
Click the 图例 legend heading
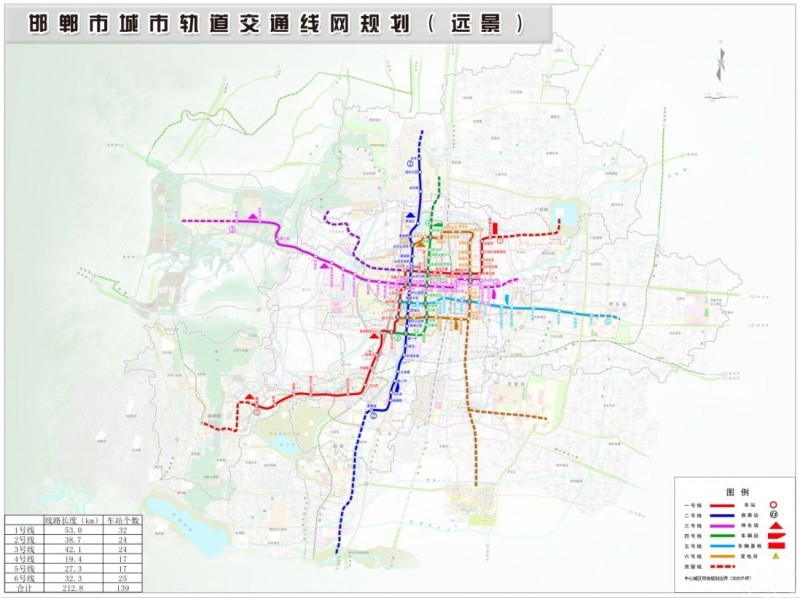point(737,494)
